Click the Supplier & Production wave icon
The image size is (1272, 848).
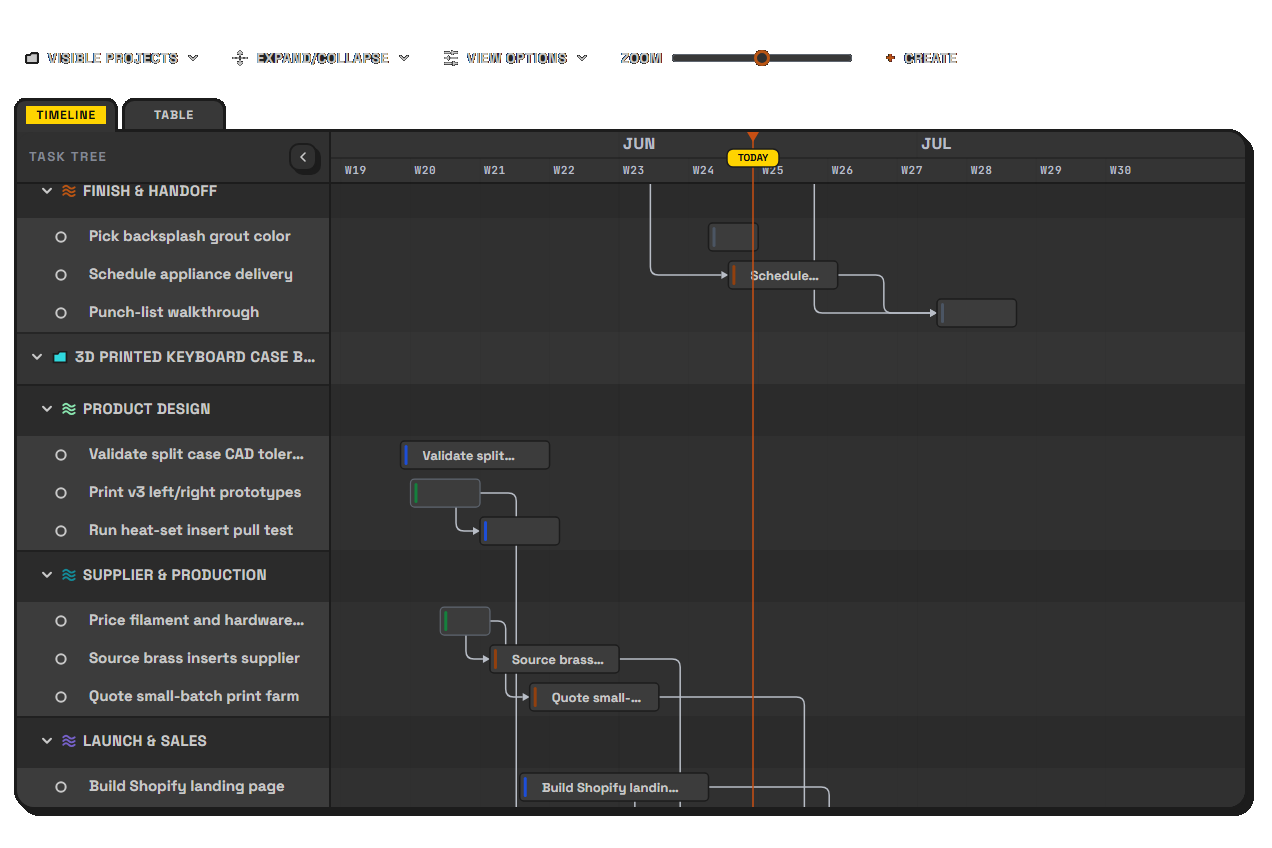(x=69, y=575)
